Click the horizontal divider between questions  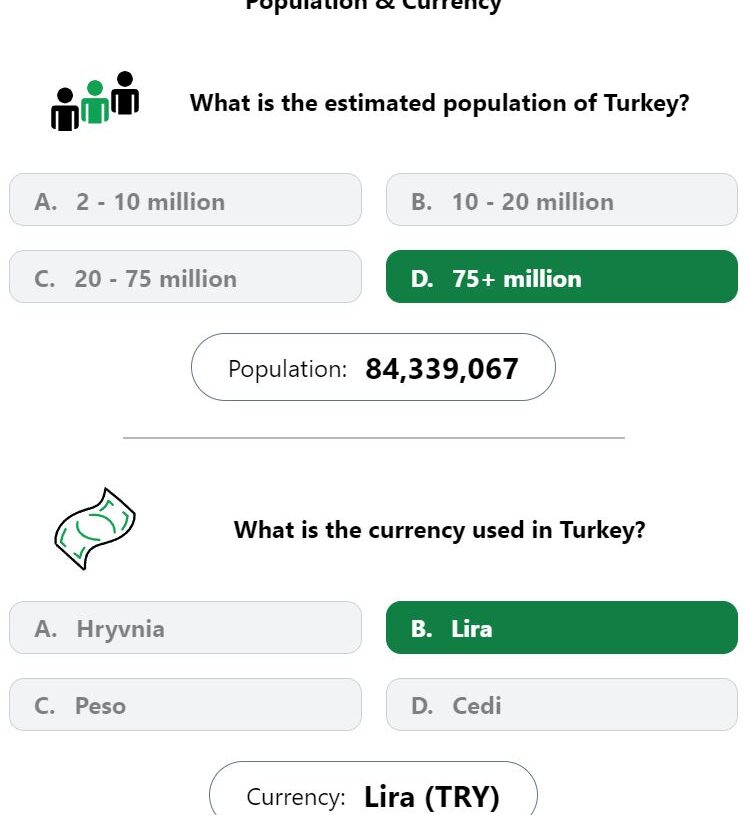click(373, 438)
